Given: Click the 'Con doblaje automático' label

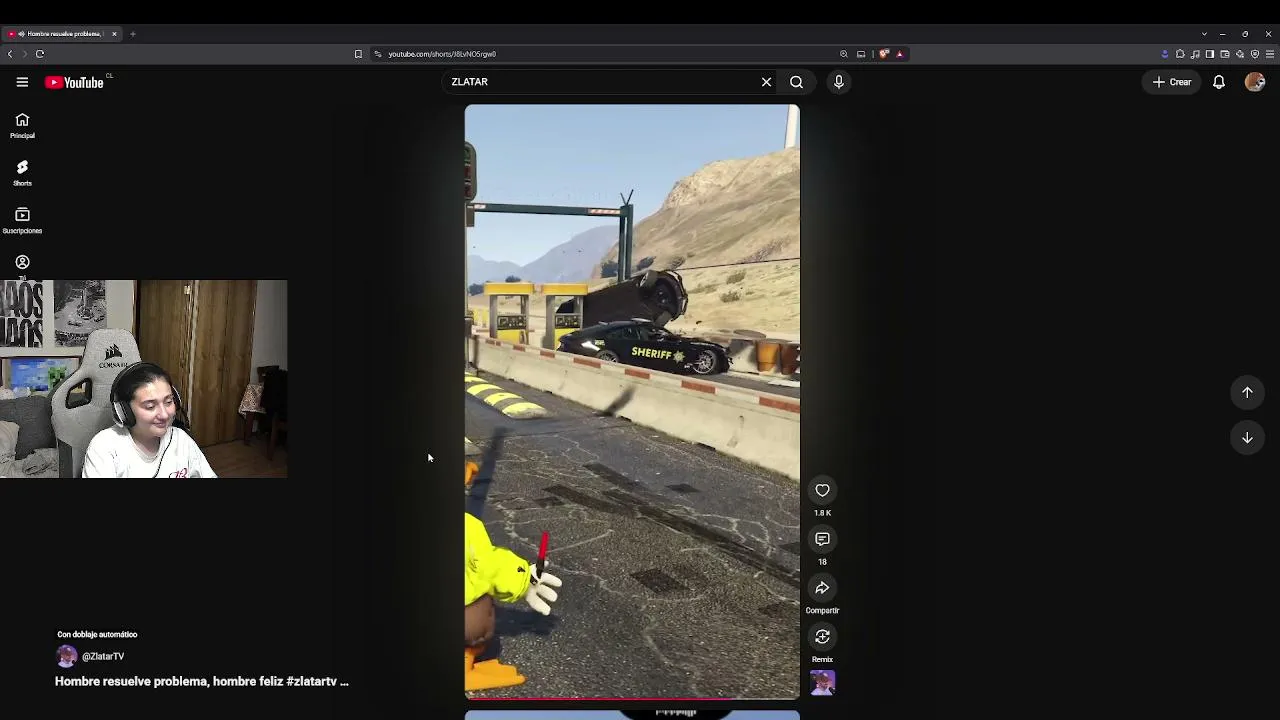Looking at the screenshot, I should click(97, 634).
